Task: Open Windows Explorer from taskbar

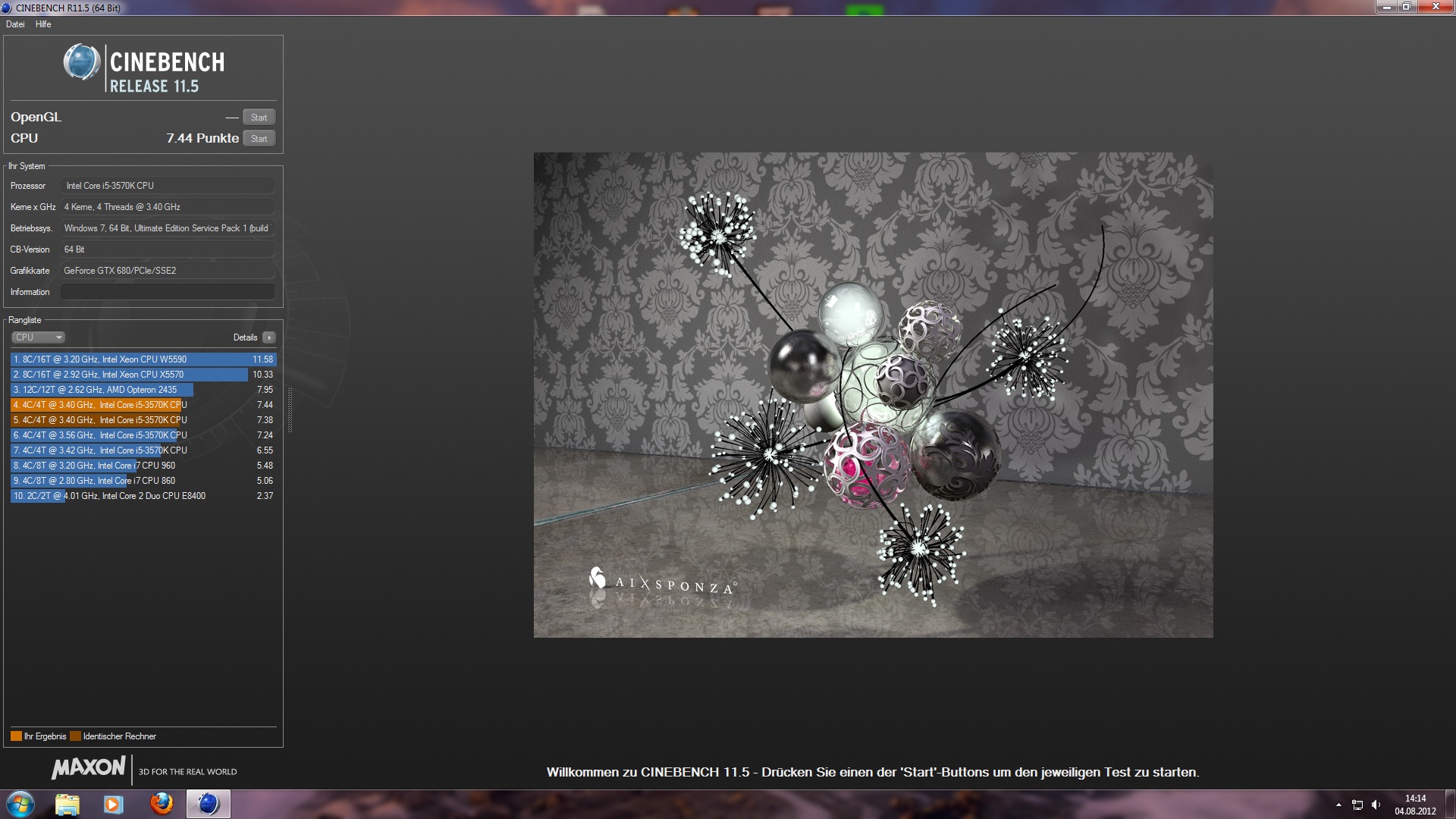Action: coord(67,804)
